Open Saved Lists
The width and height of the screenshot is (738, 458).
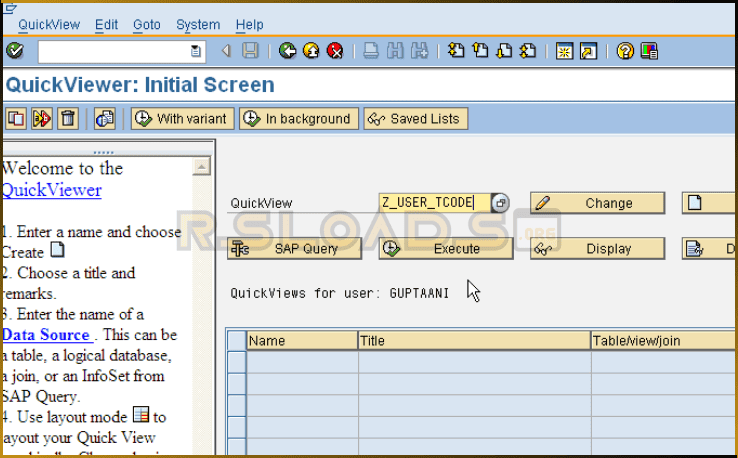pos(416,119)
